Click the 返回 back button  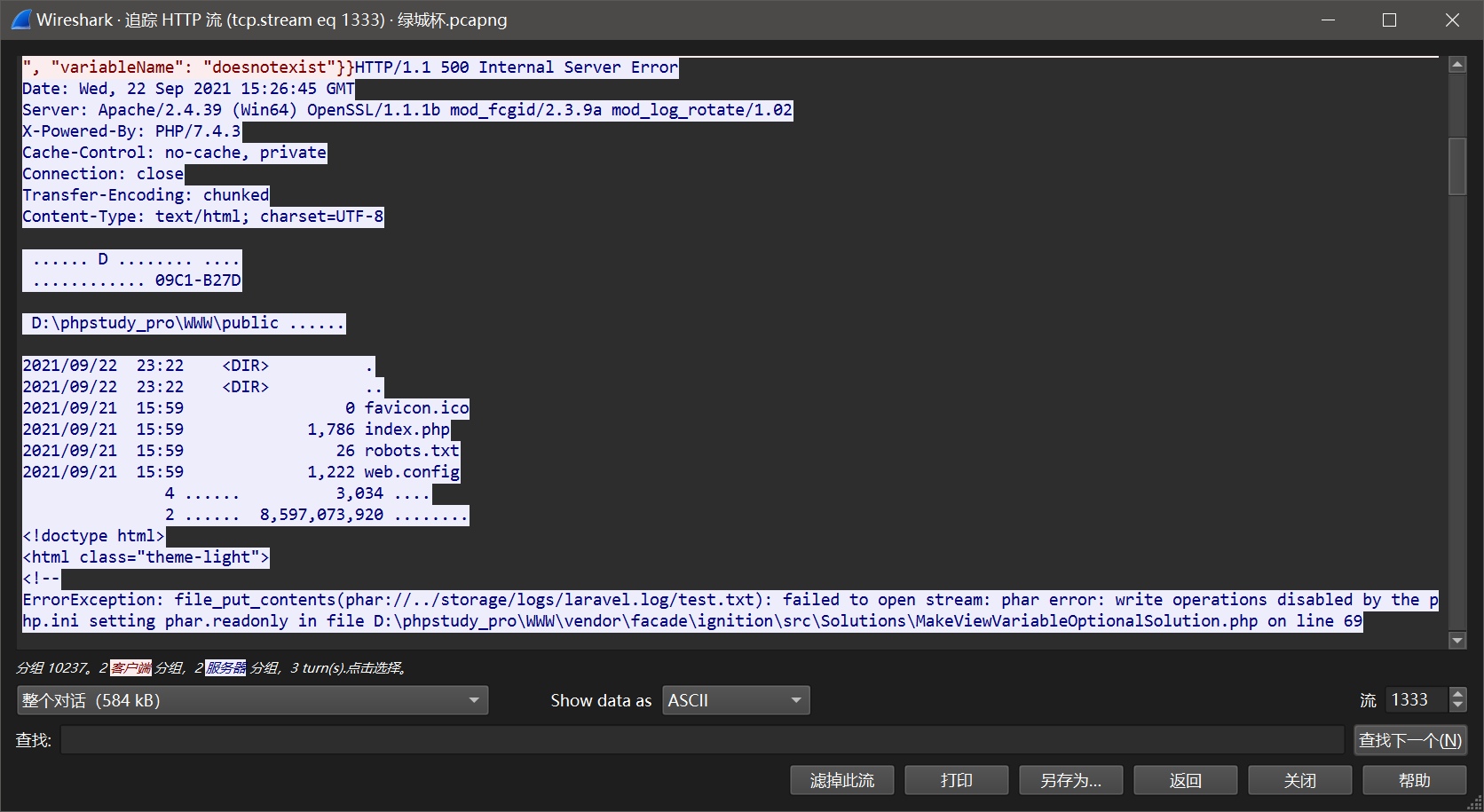pos(1185,780)
